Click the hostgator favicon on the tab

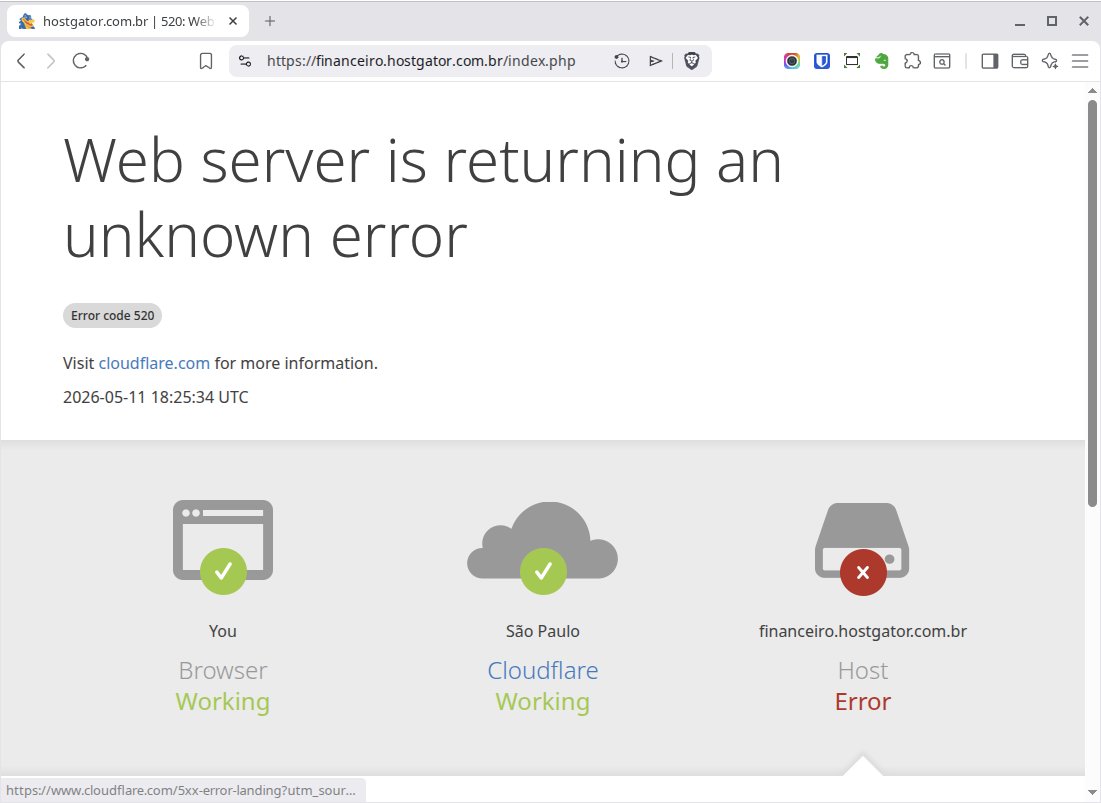click(27, 21)
